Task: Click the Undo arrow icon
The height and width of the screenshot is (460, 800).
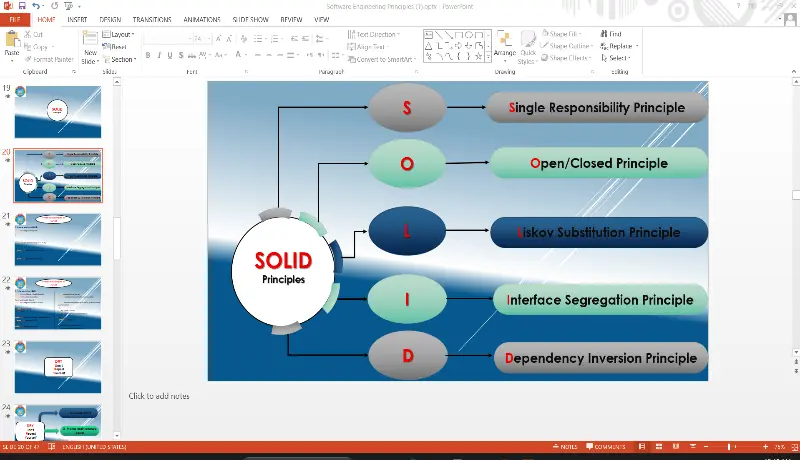Action: click(x=36, y=6)
